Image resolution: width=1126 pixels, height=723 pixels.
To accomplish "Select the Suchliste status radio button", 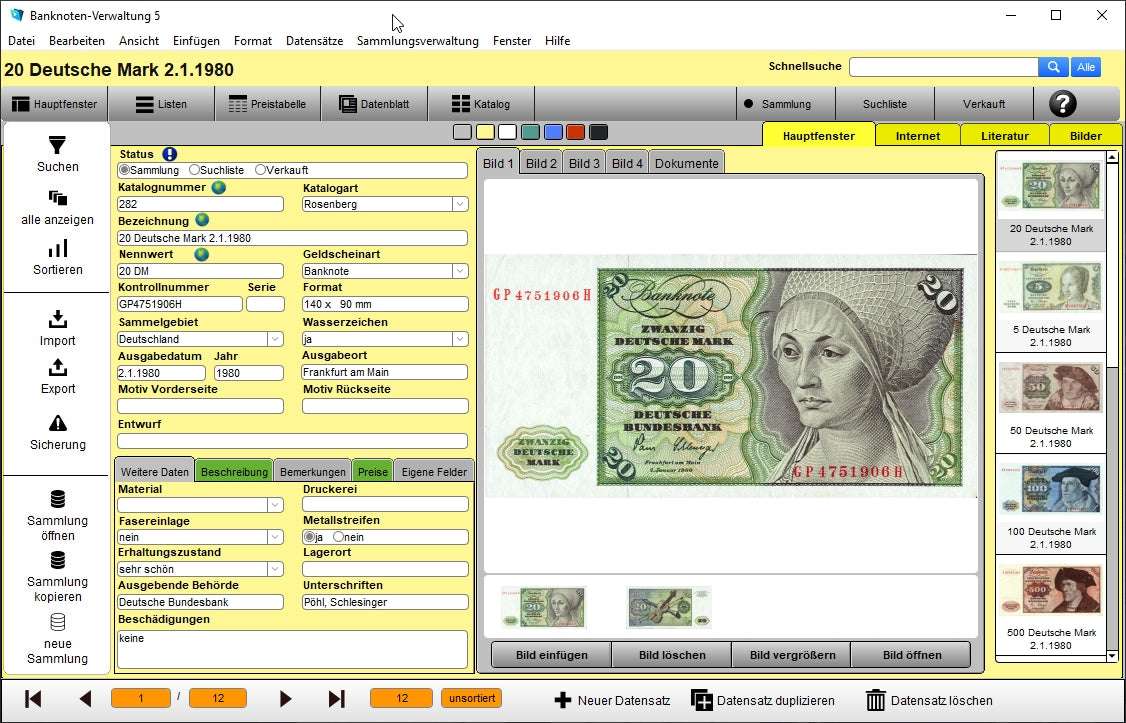I will pyautogui.click(x=194, y=170).
